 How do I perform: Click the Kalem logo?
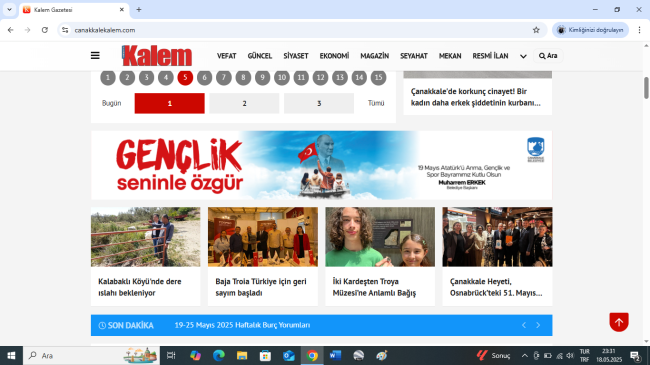(157, 56)
